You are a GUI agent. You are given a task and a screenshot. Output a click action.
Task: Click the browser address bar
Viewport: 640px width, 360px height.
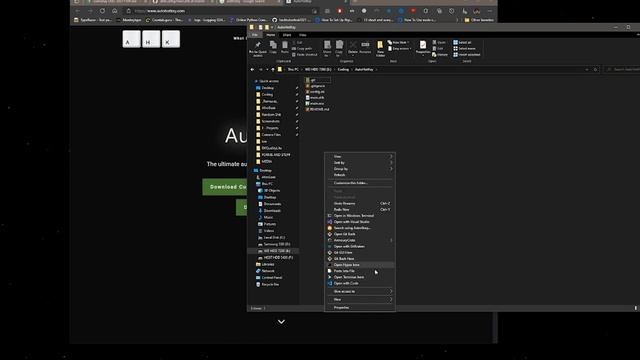tap(220, 11)
